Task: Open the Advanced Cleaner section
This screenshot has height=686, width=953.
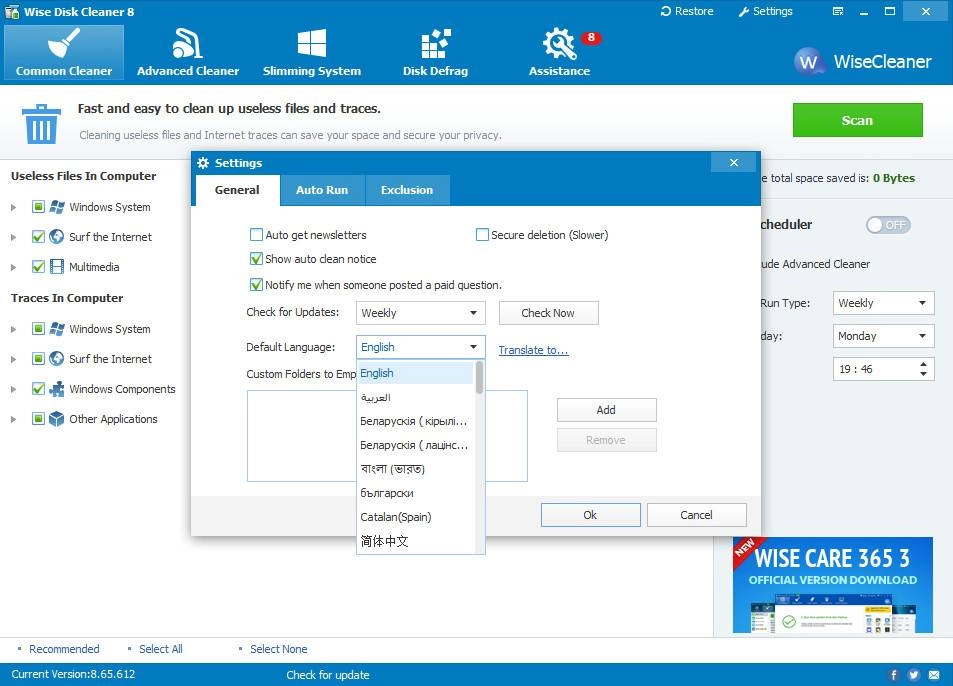Action: [x=188, y=53]
